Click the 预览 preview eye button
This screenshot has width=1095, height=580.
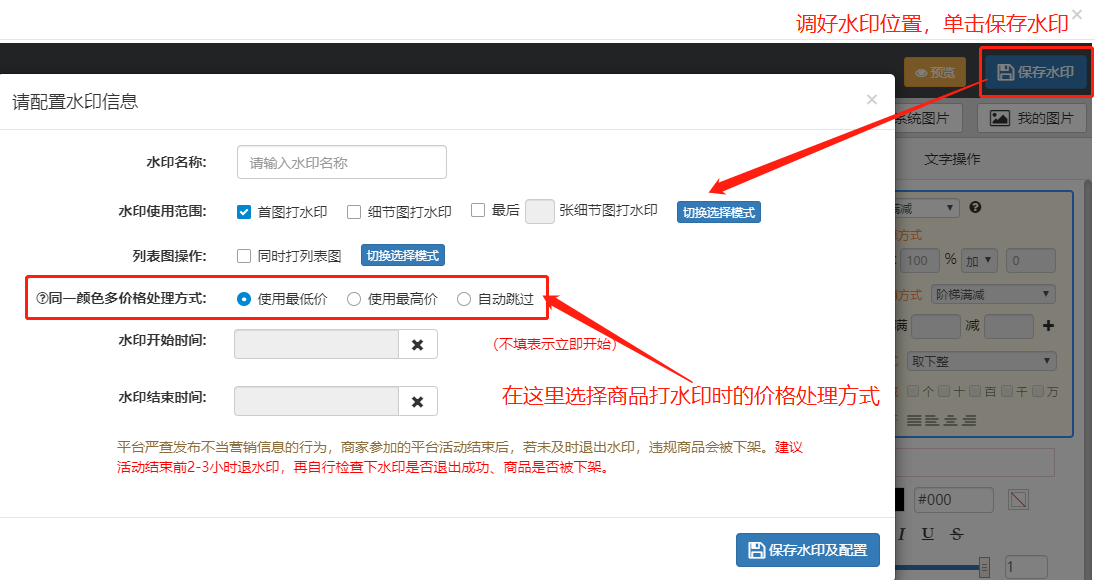click(934, 72)
